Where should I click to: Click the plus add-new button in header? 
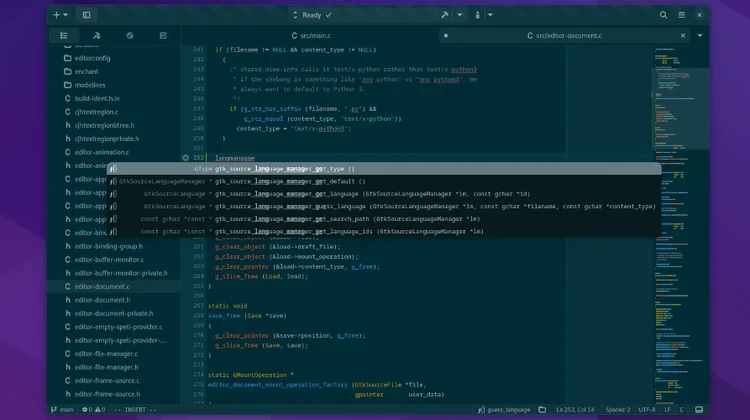tap(56, 15)
